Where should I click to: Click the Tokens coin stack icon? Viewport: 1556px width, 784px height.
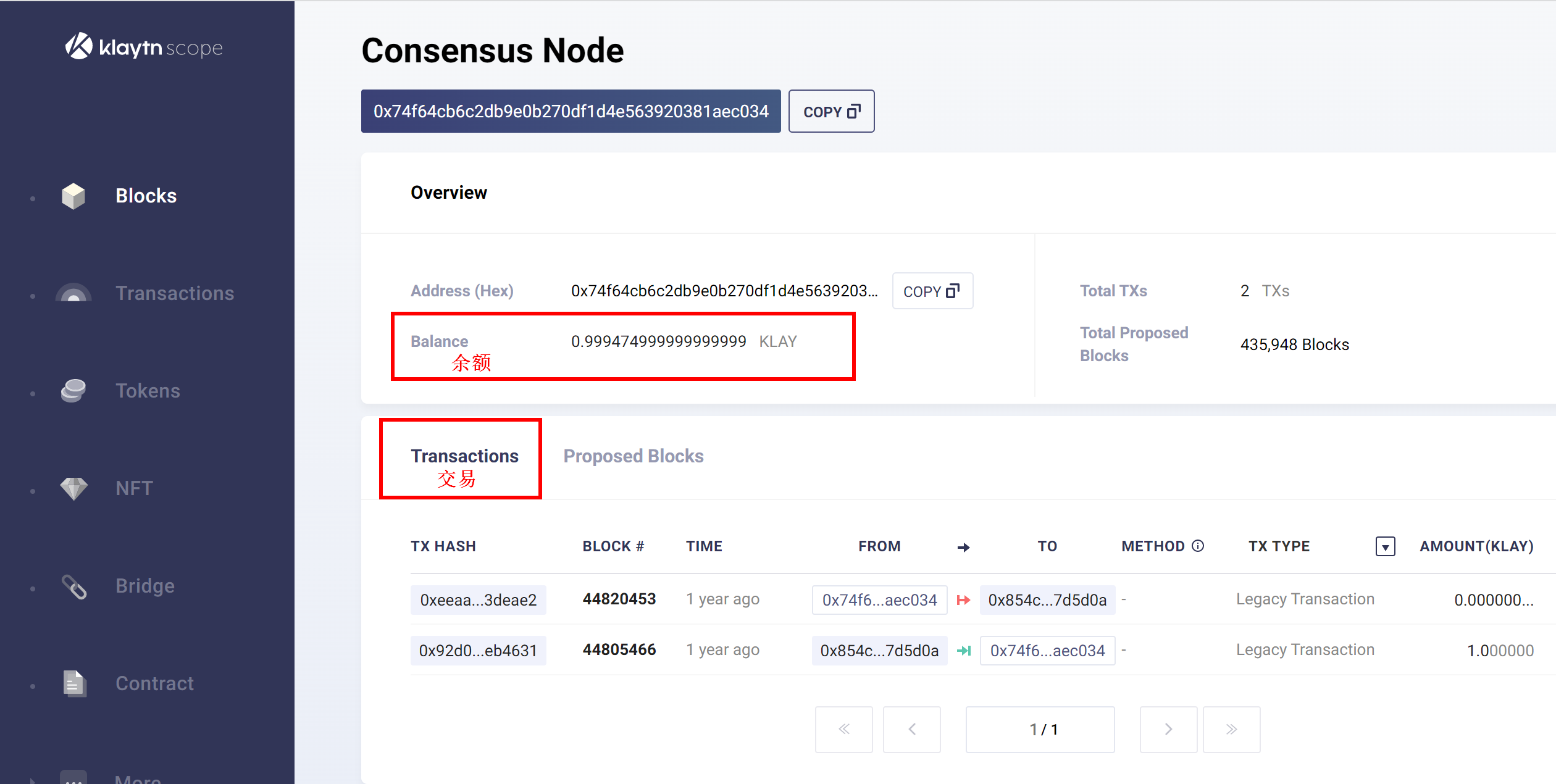[73, 391]
